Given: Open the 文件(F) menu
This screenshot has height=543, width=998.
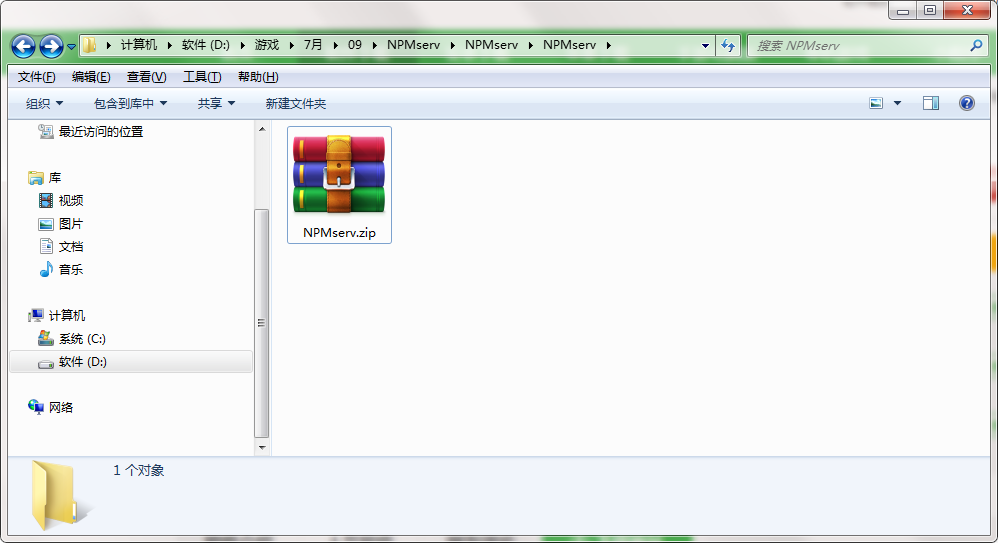Looking at the screenshot, I should 36,77.
